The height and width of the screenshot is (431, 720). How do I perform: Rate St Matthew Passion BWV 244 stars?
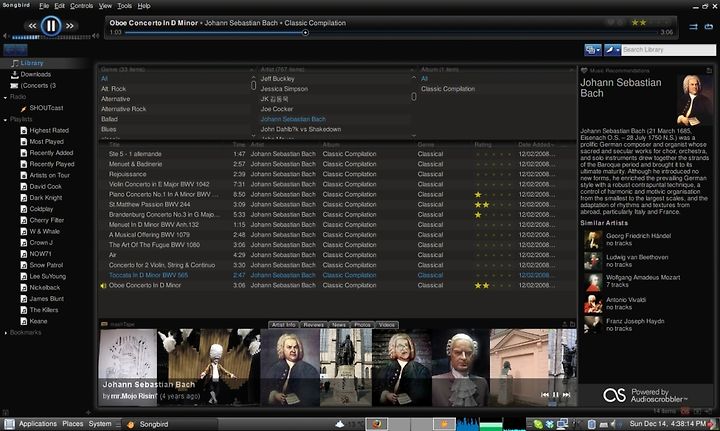494,205
